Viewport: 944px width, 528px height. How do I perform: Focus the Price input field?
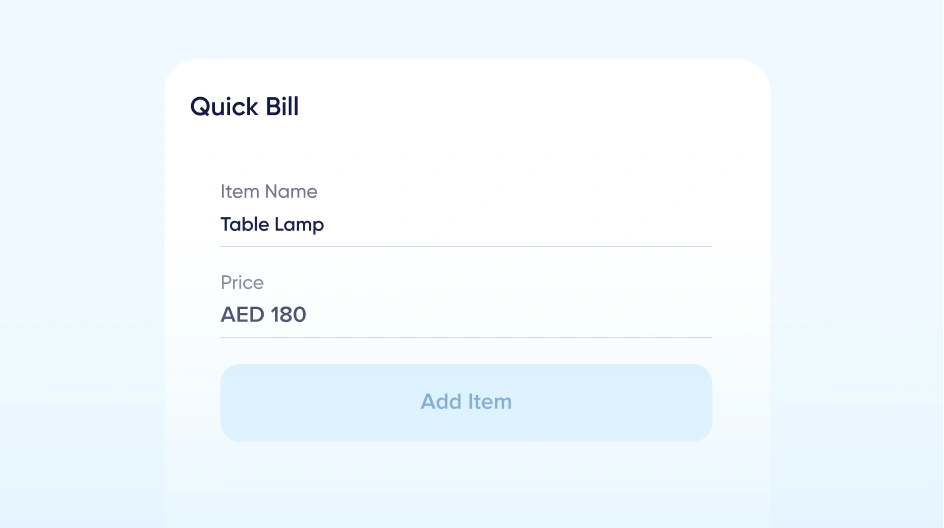(x=465, y=315)
